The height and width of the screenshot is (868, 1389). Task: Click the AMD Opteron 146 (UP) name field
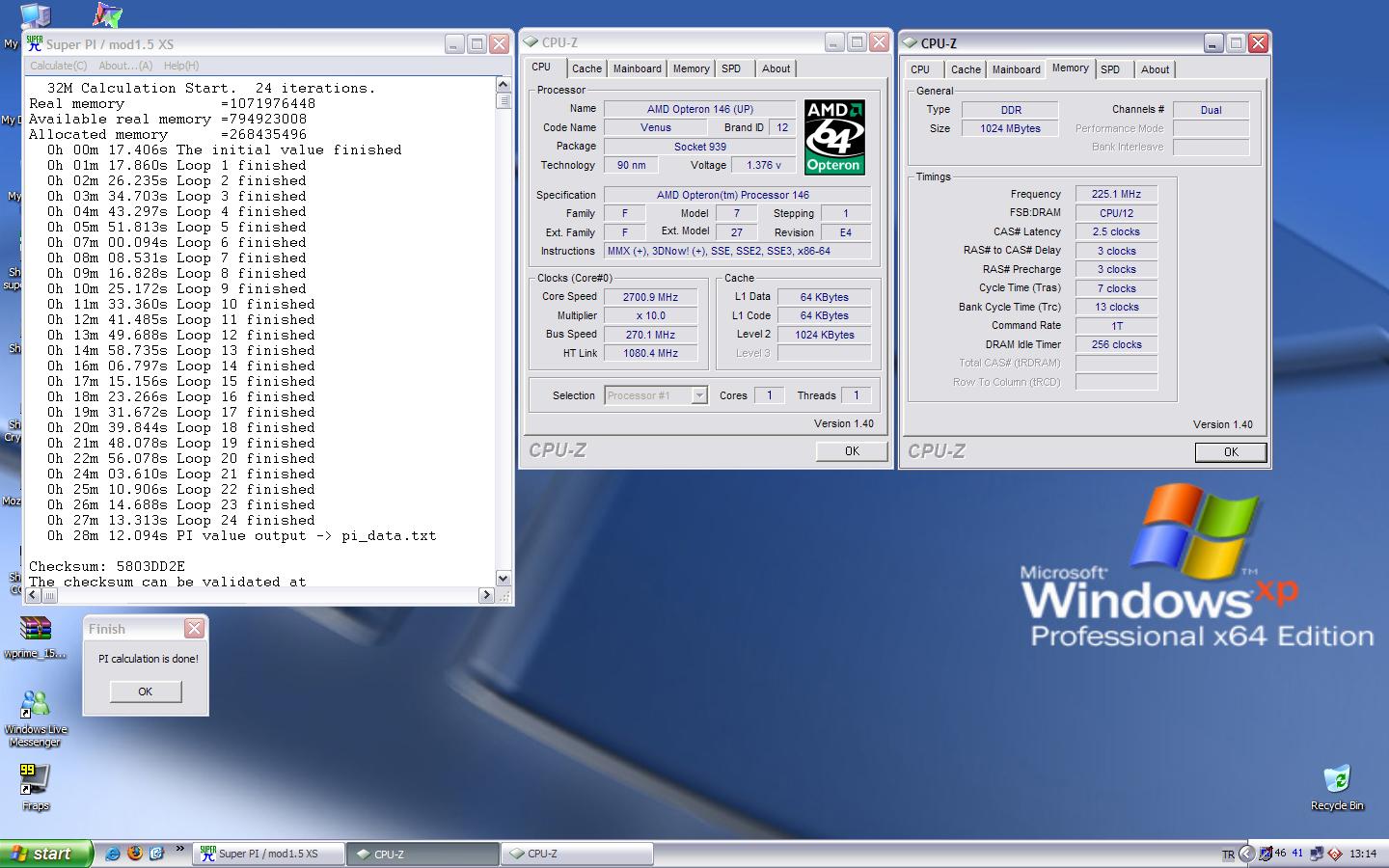(x=700, y=109)
